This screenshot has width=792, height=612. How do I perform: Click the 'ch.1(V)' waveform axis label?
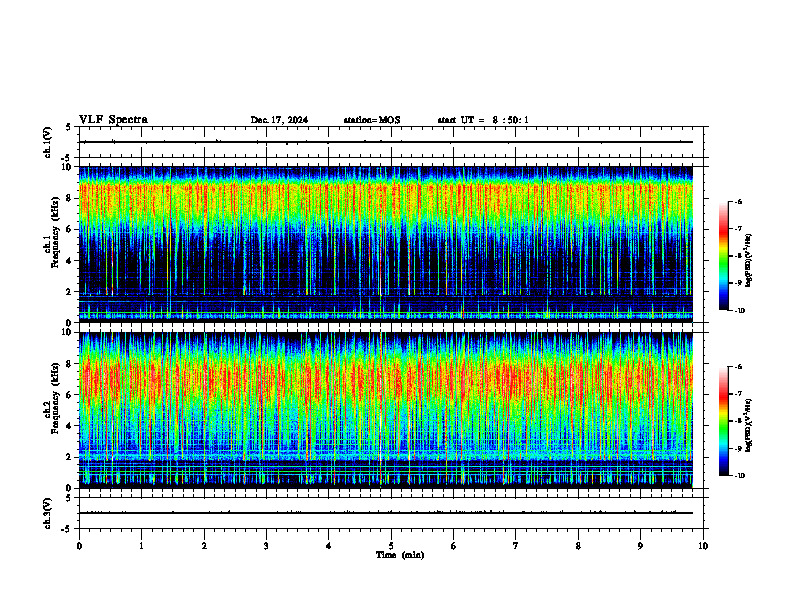(x=47, y=142)
